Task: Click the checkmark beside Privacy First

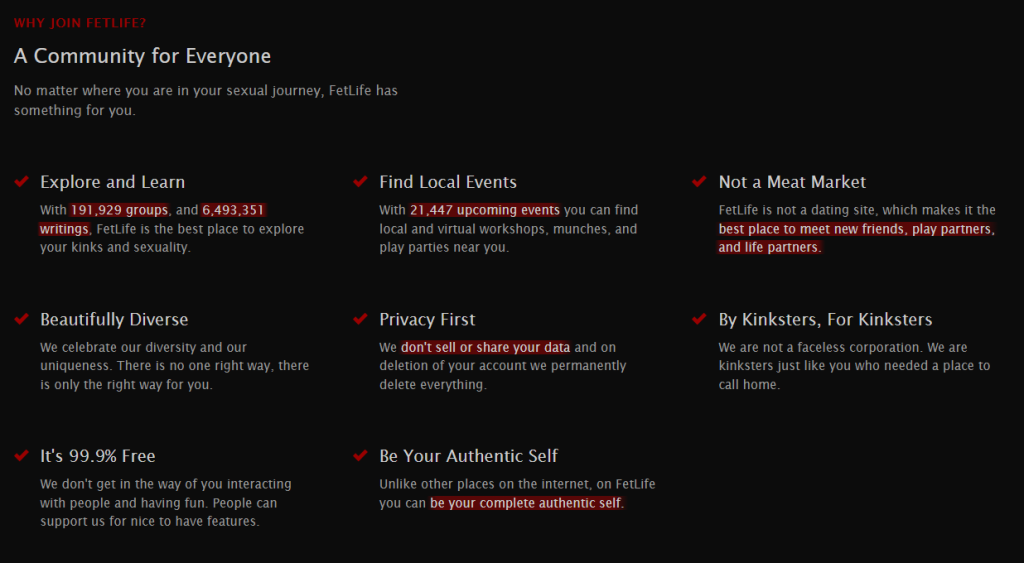Action: coord(360,319)
